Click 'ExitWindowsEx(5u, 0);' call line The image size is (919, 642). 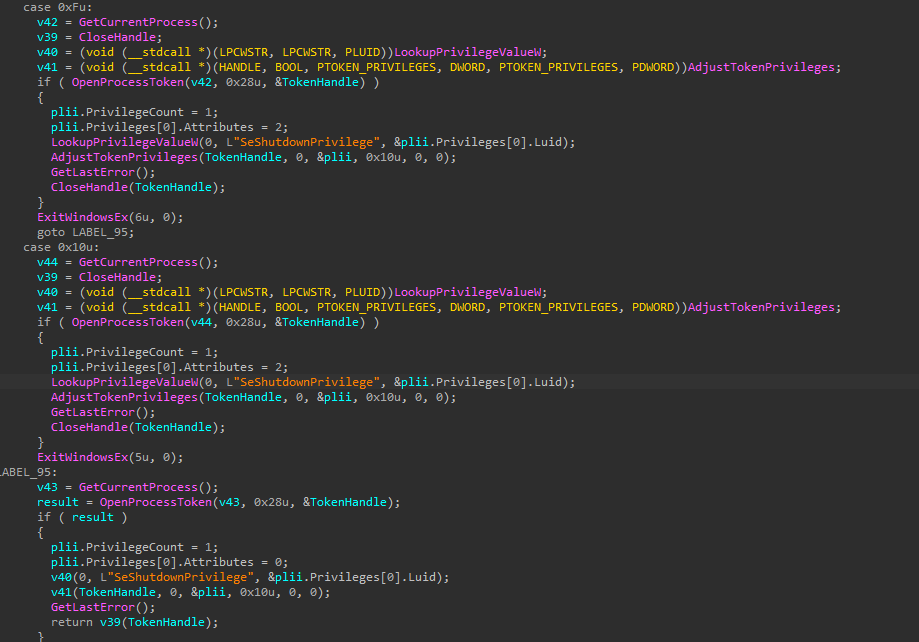[x=110, y=457]
